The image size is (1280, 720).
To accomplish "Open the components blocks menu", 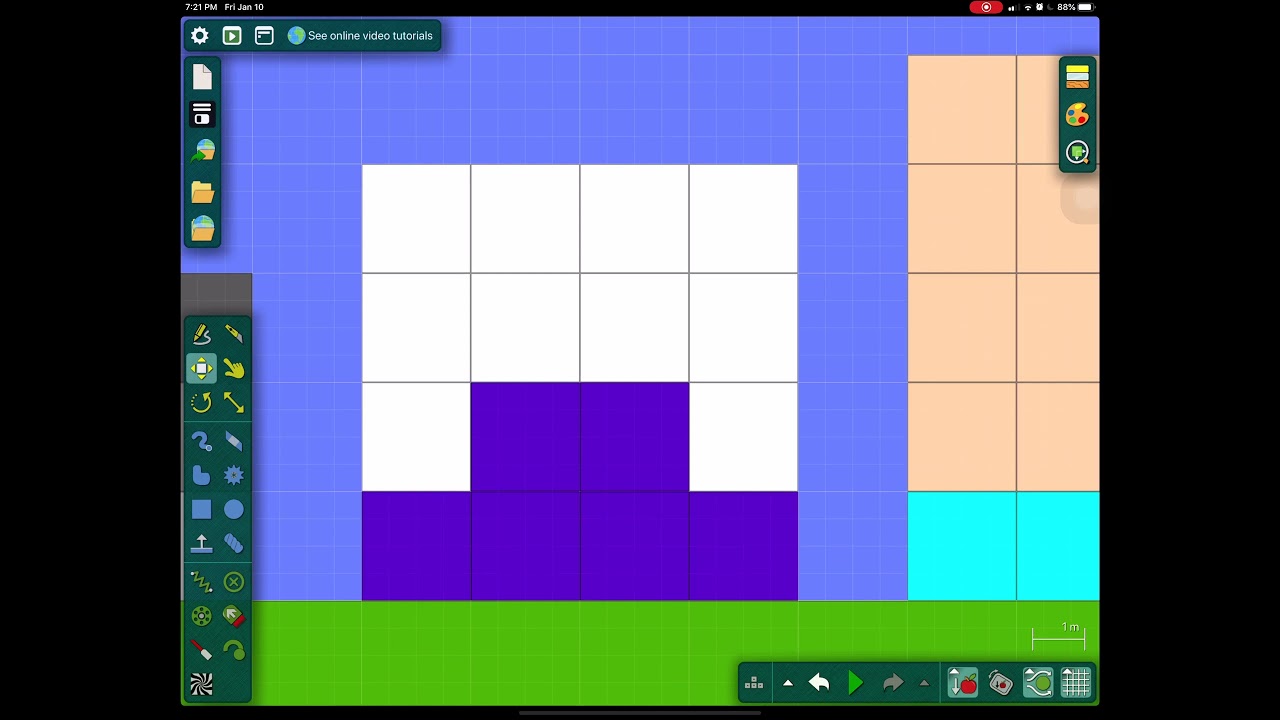I will pyautogui.click(x=754, y=684).
